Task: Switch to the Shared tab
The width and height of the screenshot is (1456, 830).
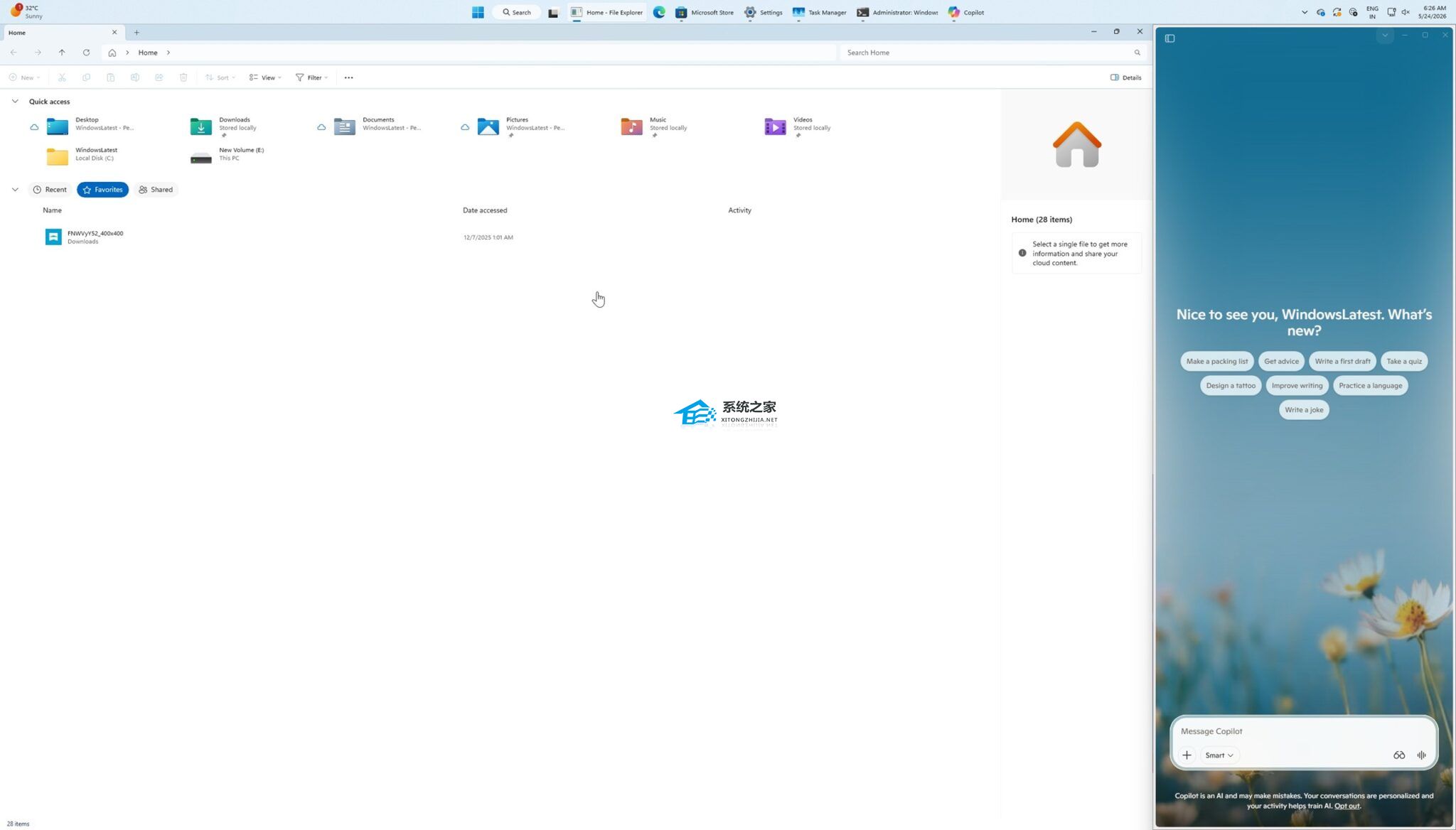Action: [156, 190]
